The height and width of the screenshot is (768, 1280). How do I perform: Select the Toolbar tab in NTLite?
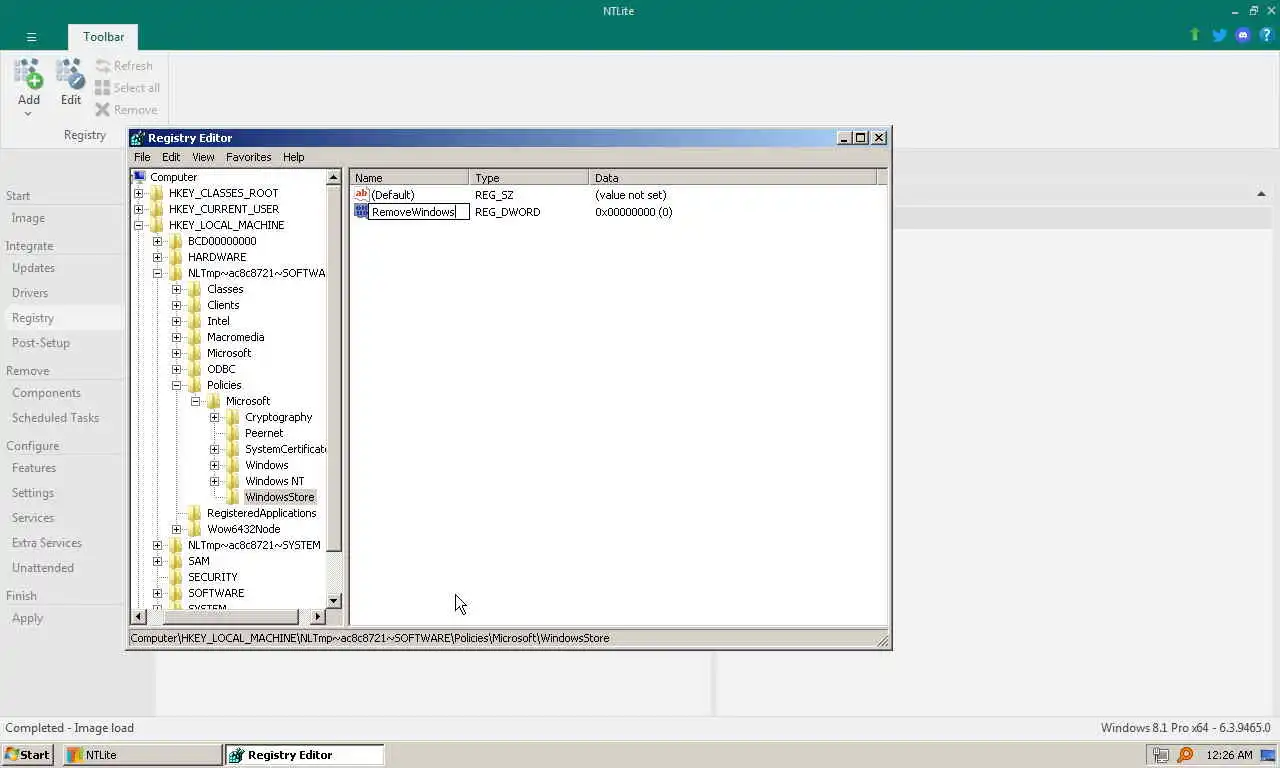pos(103,37)
